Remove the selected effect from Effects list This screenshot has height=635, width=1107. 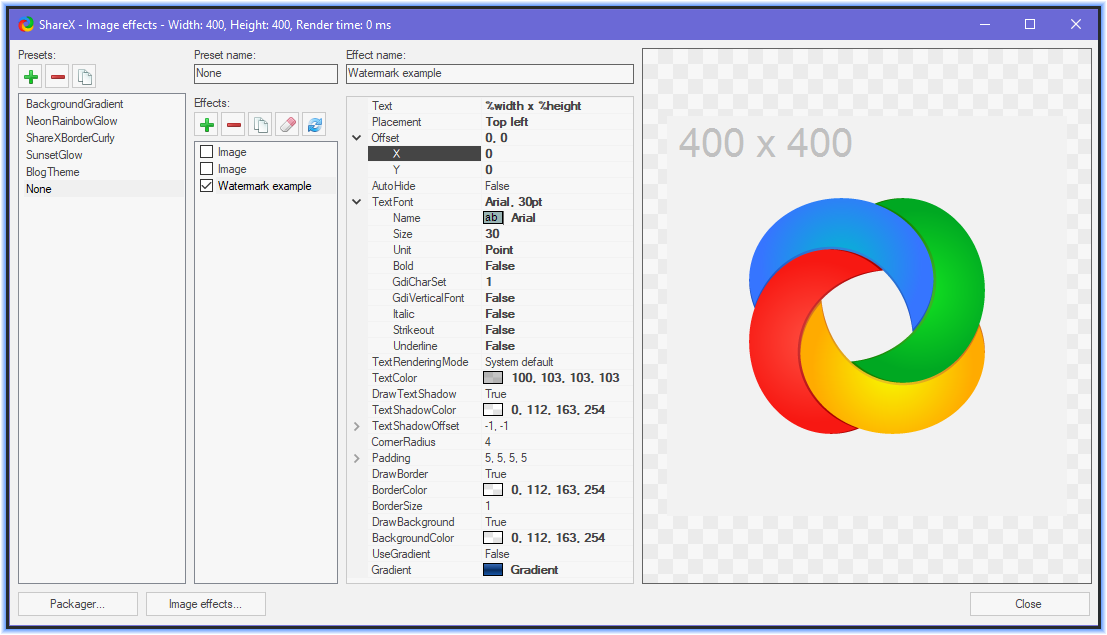pyautogui.click(x=233, y=125)
